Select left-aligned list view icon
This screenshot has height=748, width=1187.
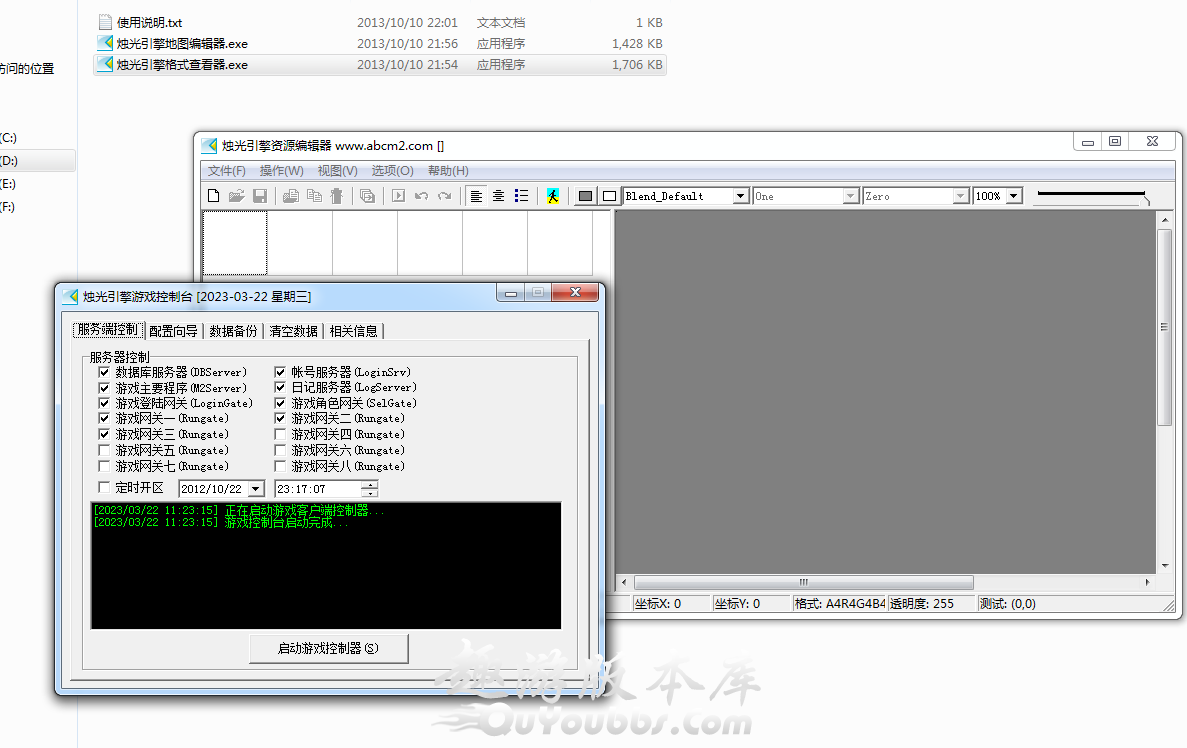[476, 196]
